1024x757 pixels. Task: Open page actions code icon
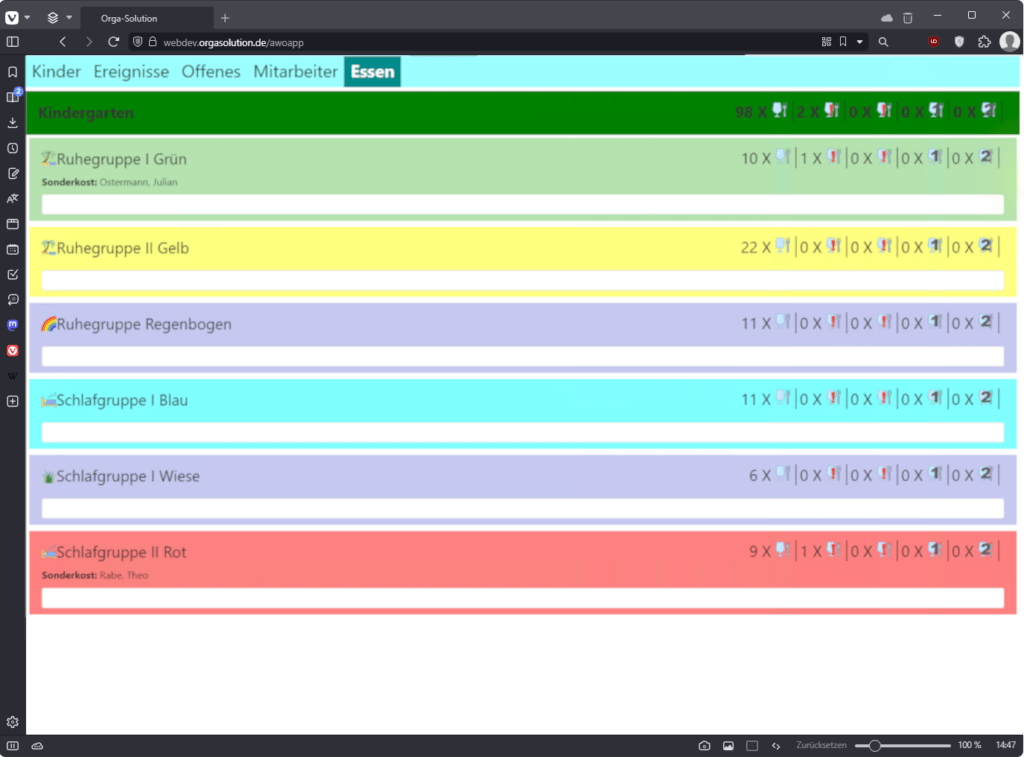point(776,745)
